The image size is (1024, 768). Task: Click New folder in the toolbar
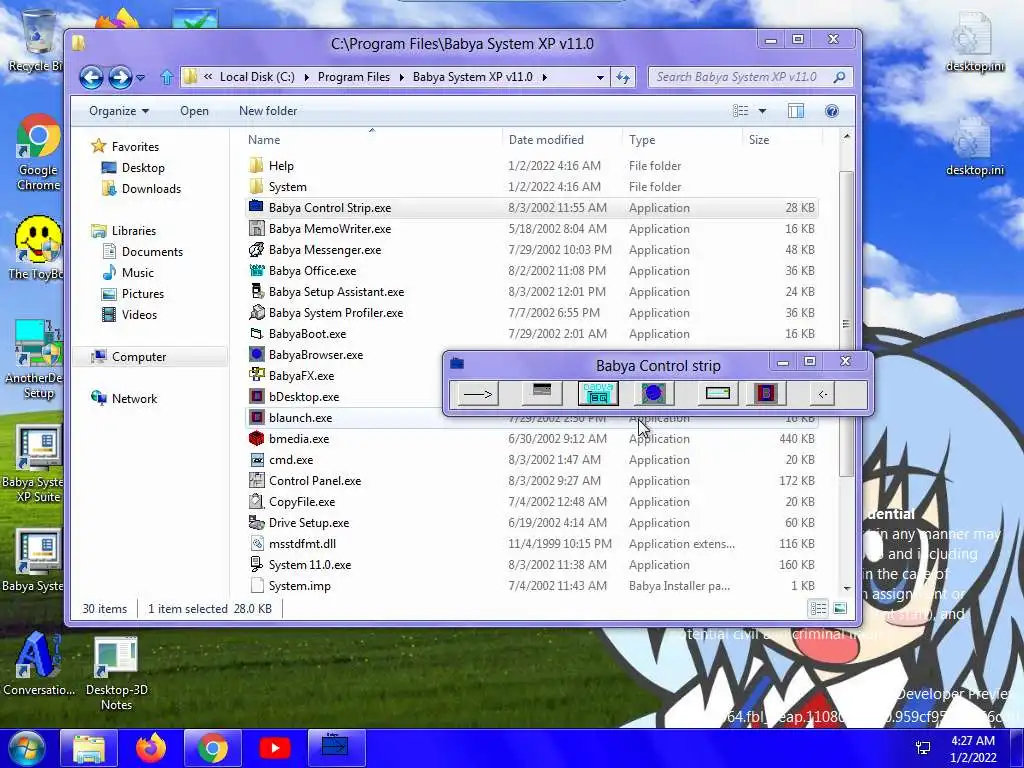pyautogui.click(x=268, y=111)
